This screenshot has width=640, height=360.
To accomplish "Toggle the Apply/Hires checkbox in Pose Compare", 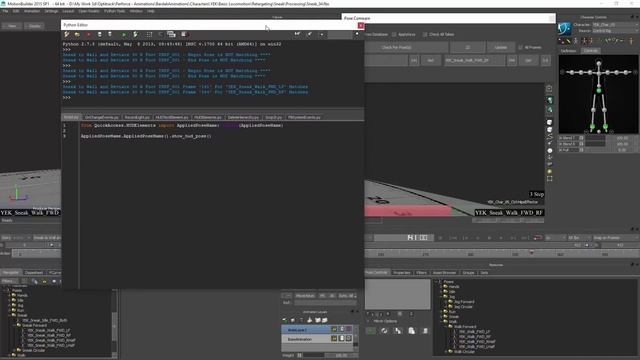I will pos(394,35).
